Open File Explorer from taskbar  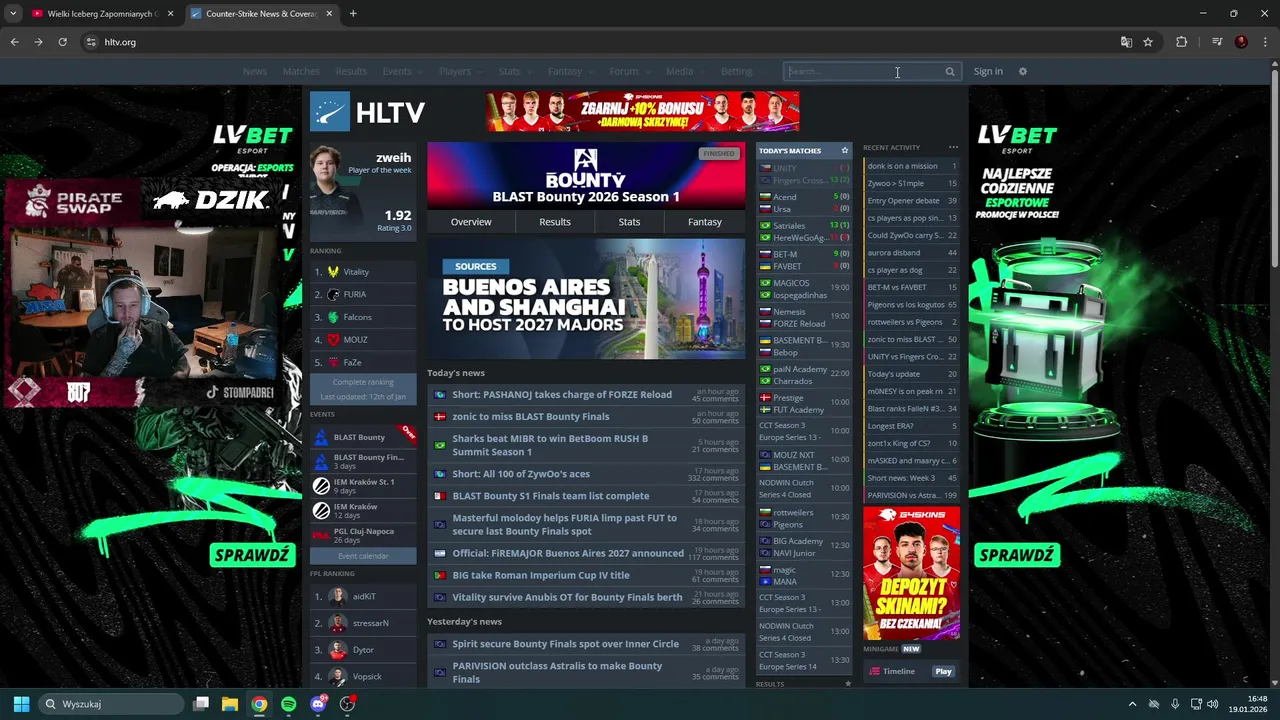click(x=229, y=704)
